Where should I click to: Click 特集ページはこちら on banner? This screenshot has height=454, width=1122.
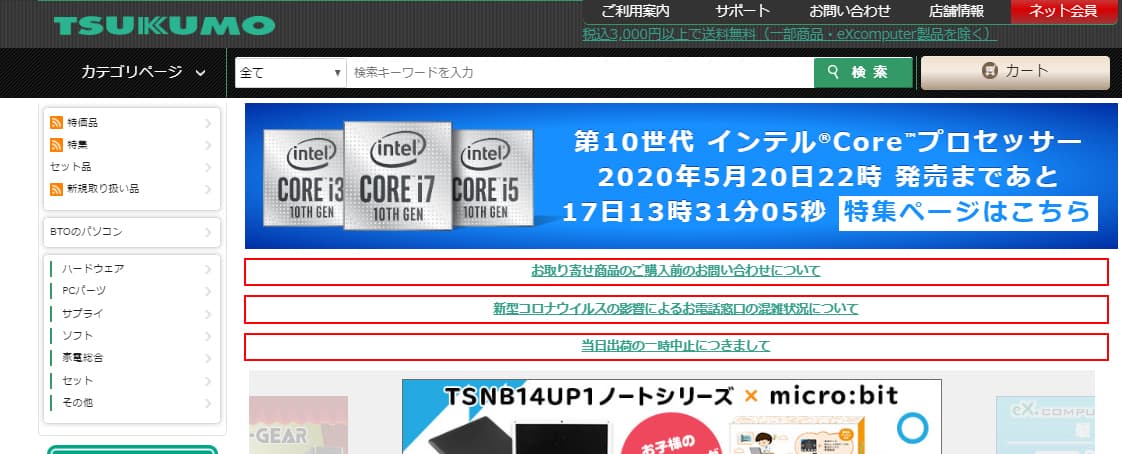pos(968,213)
